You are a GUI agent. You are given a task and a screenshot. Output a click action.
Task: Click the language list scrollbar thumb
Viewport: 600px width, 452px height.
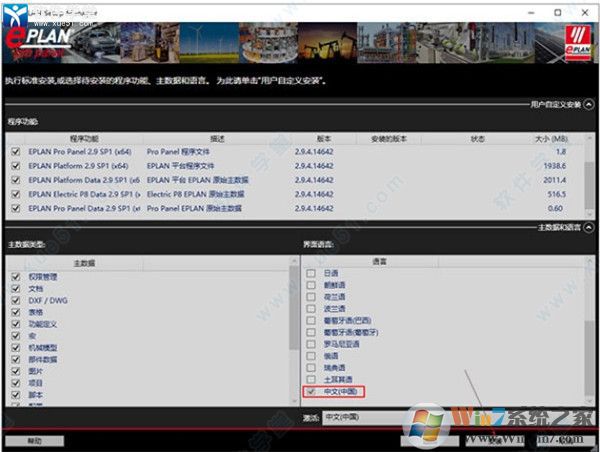pyautogui.click(x=590, y=358)
